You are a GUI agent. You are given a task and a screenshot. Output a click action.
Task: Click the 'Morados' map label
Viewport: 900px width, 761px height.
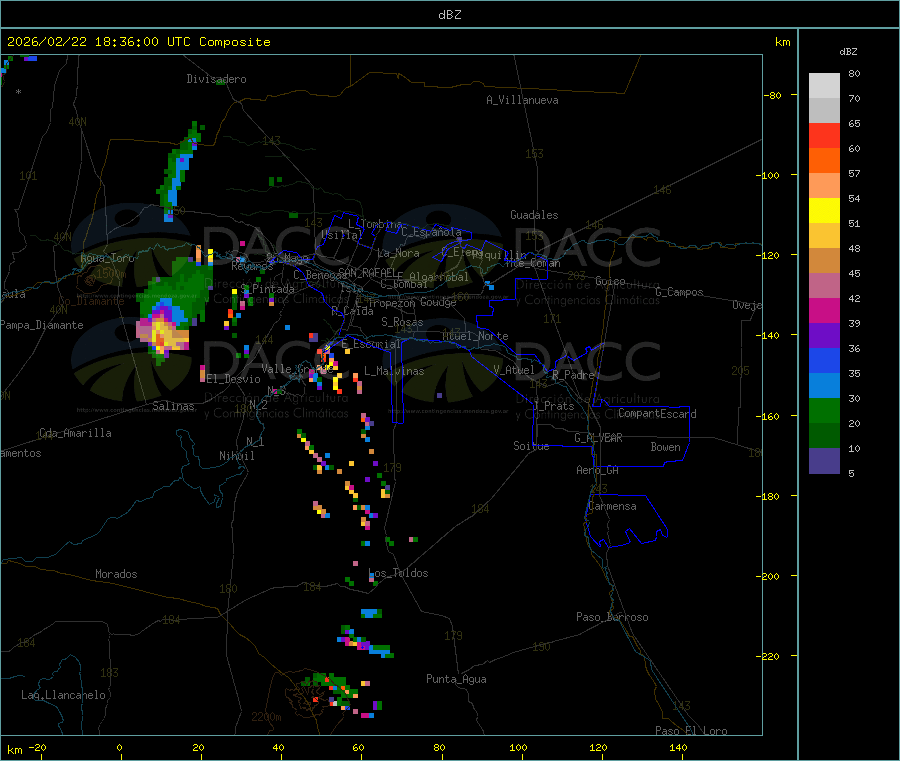(116, 574)
